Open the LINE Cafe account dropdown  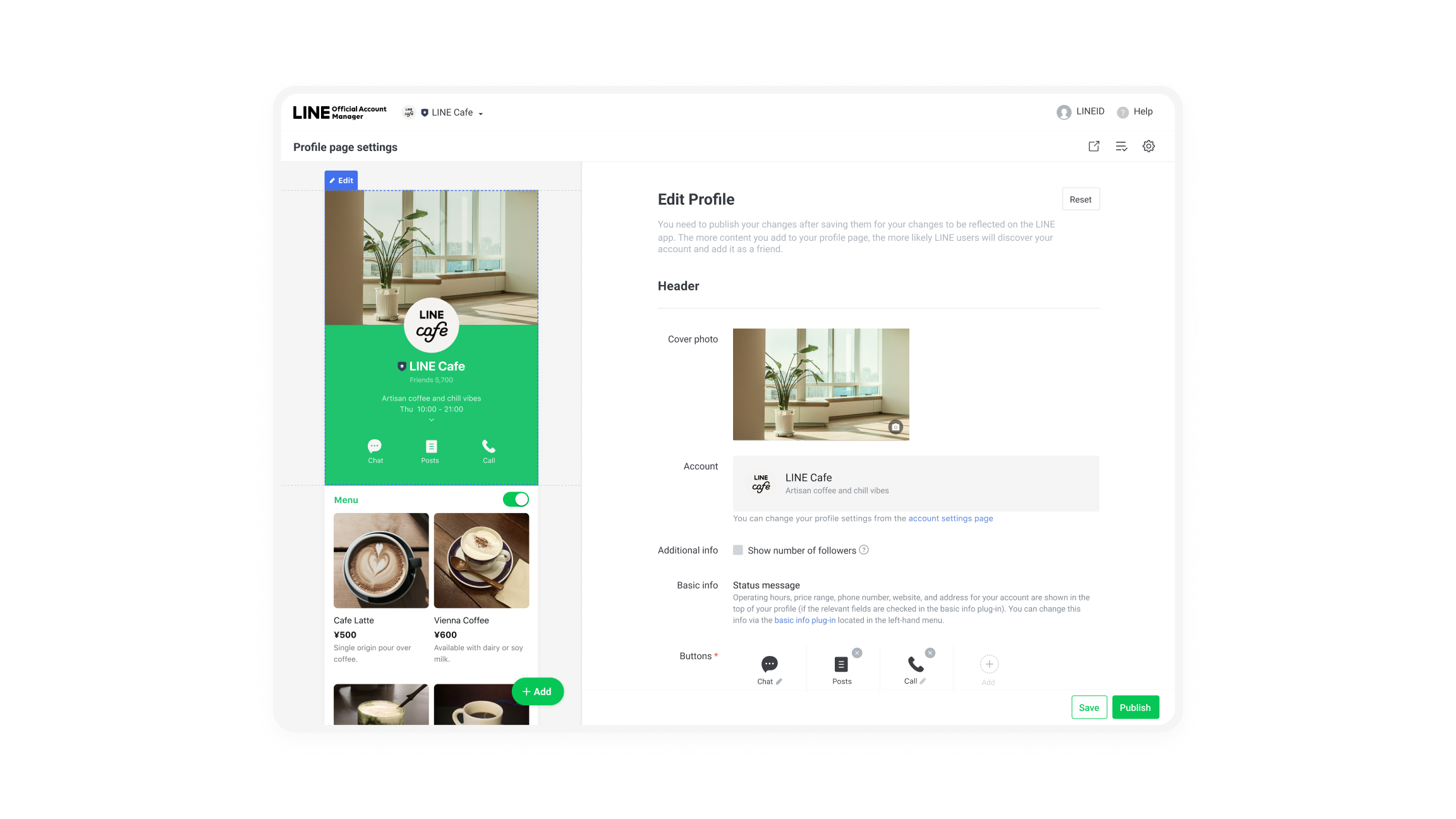pos(451,112)
